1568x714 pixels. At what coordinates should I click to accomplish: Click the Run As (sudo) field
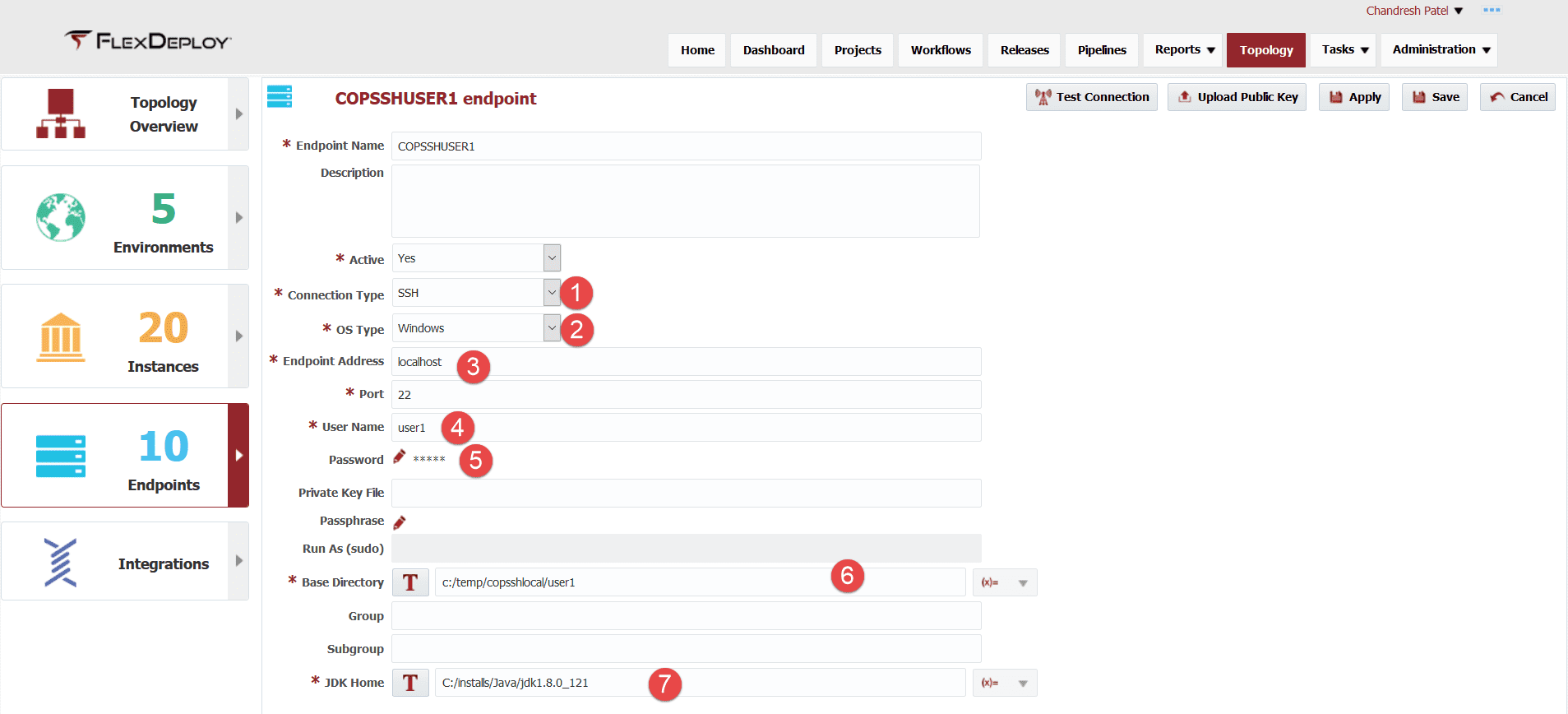coord(687,549)
